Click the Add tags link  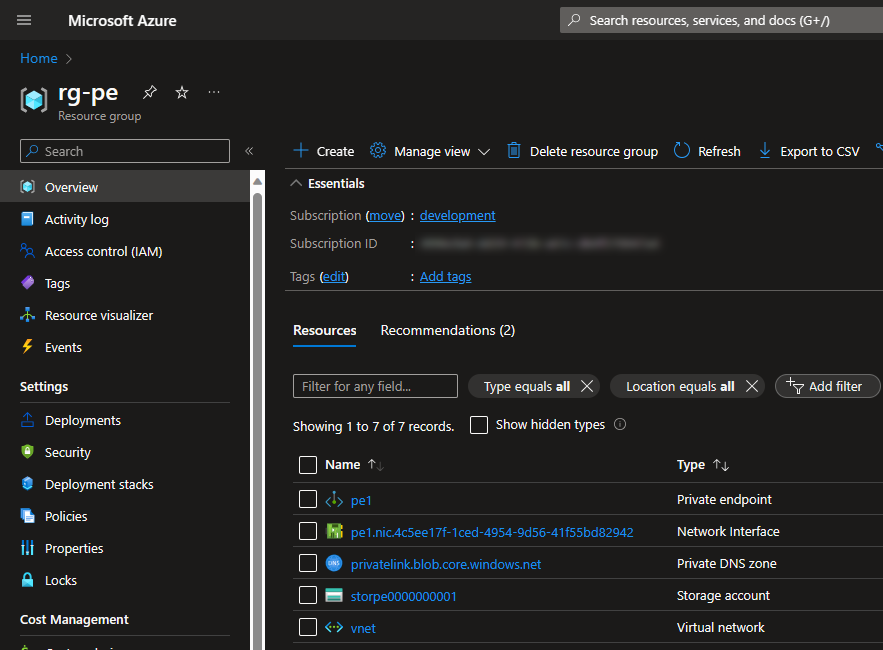(x=445, y=277)
